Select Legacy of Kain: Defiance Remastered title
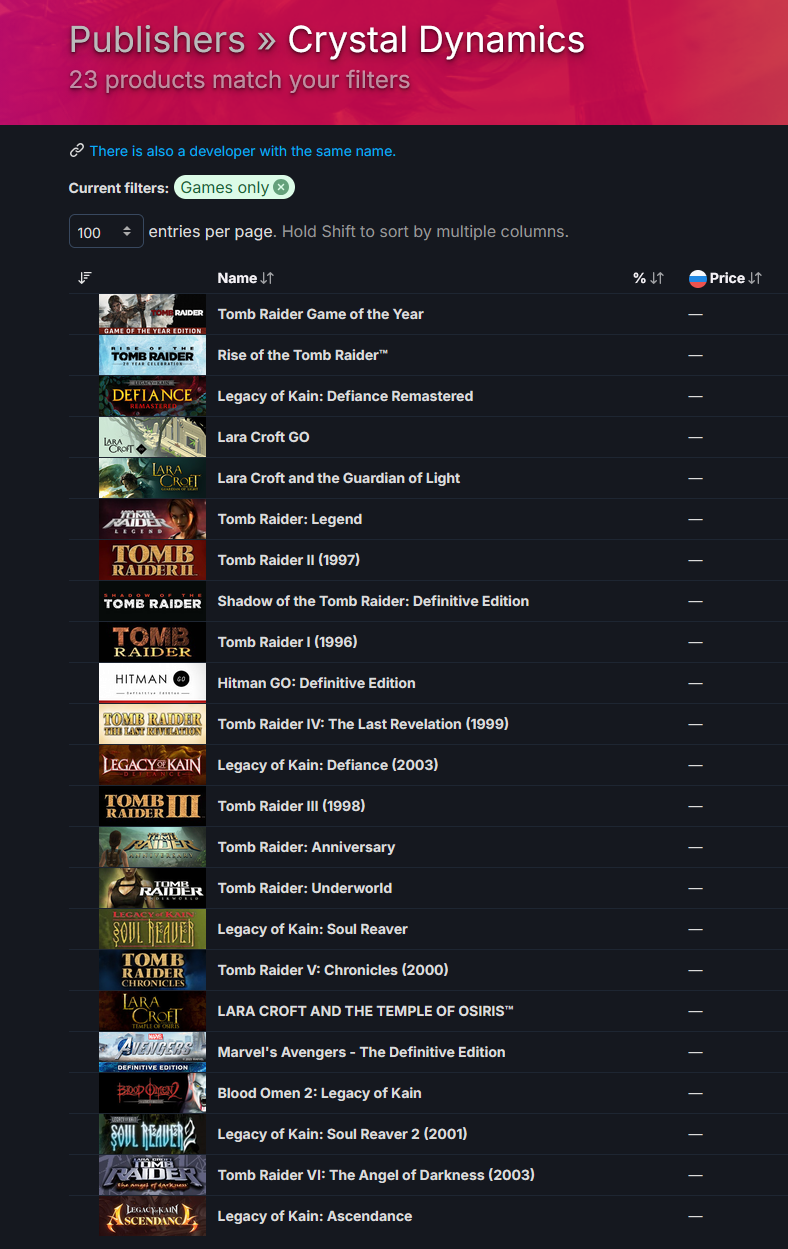Screen dimensions: 788x1249 tap(346, 396)
